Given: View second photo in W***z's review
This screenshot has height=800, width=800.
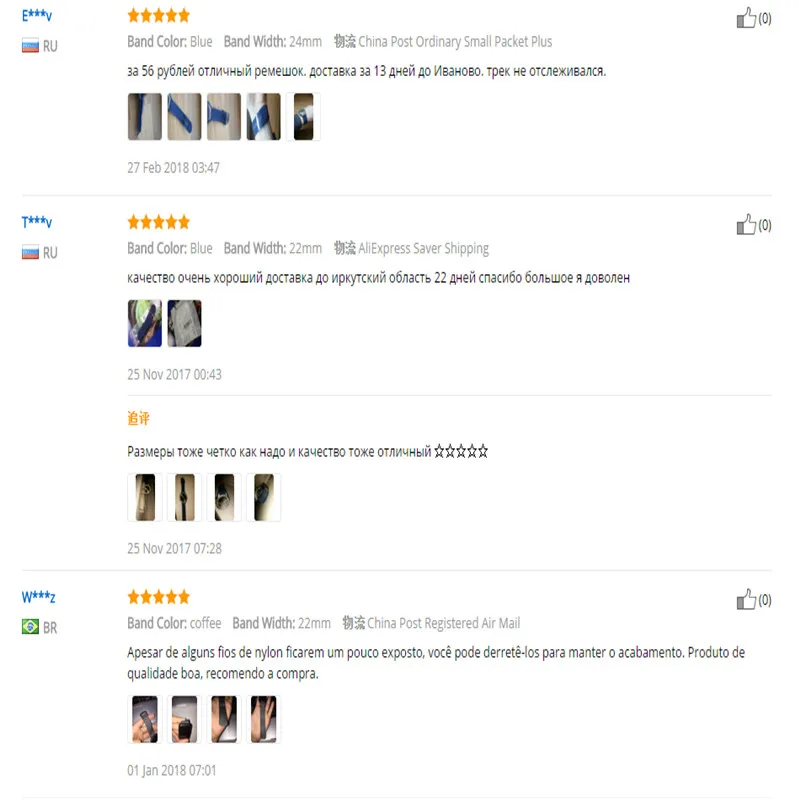Looking at the screenshot, I should (184, 719).
